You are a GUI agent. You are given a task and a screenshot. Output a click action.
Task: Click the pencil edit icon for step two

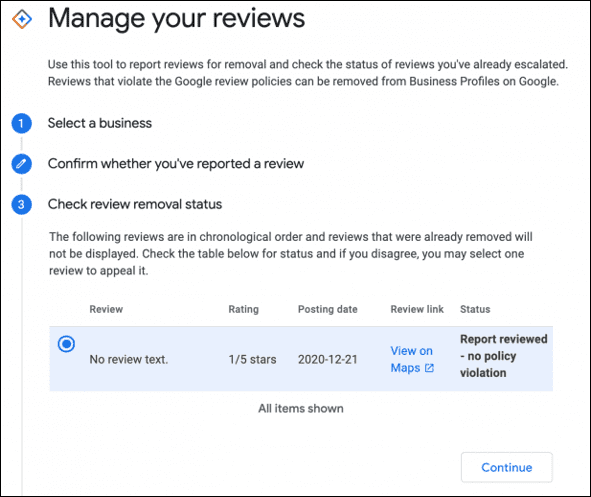[x=21, y=164]
